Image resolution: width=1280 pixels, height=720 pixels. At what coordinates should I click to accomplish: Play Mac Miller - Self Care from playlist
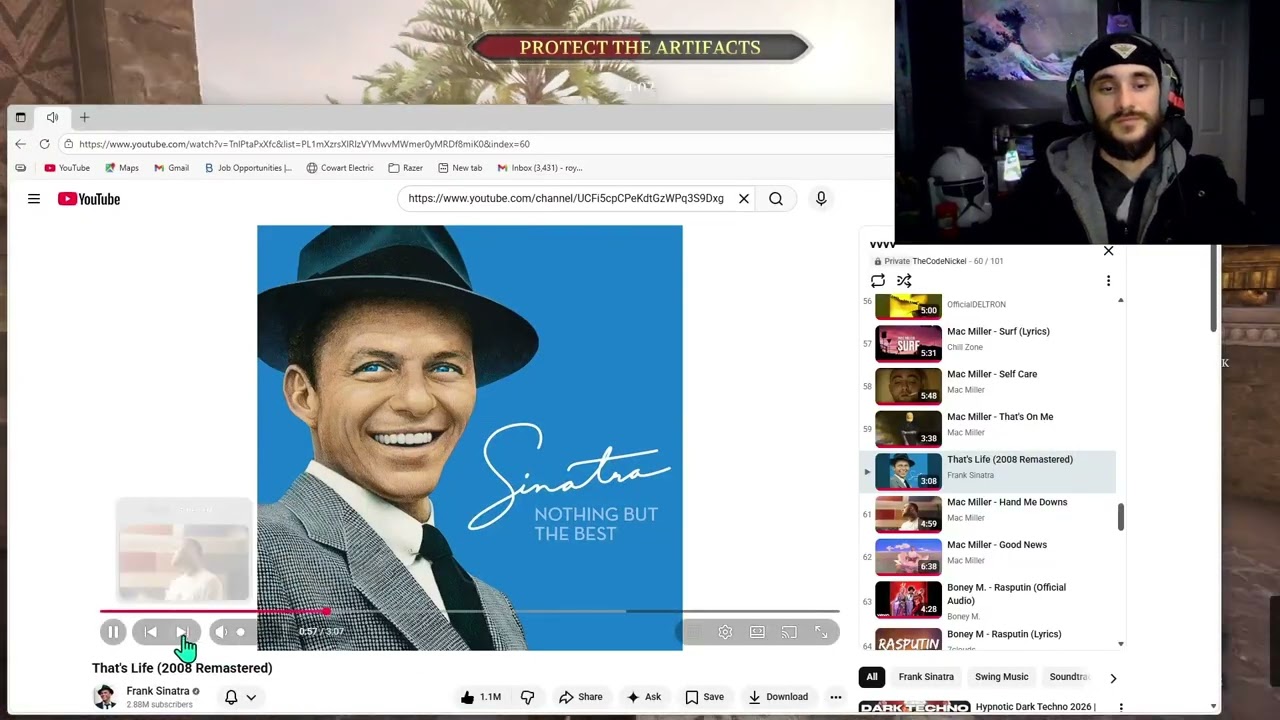tap(988, 386)
